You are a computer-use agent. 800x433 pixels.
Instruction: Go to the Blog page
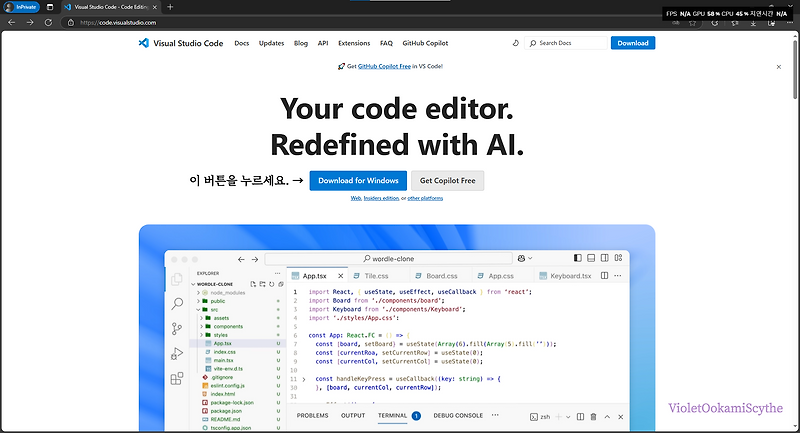(301, 43)
